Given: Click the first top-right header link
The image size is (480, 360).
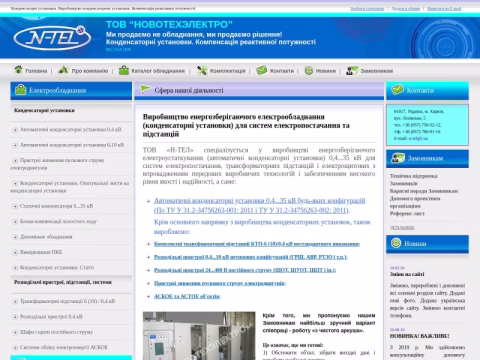Looking at the screenshot, I should pyautogui.click(x=367, y=9).
